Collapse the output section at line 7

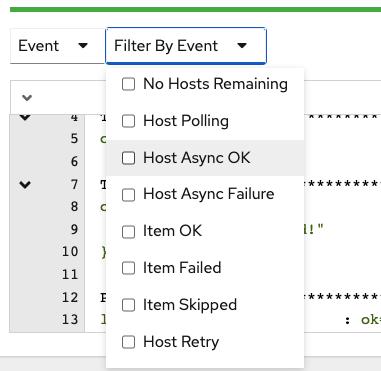click(x=25, y=184)
